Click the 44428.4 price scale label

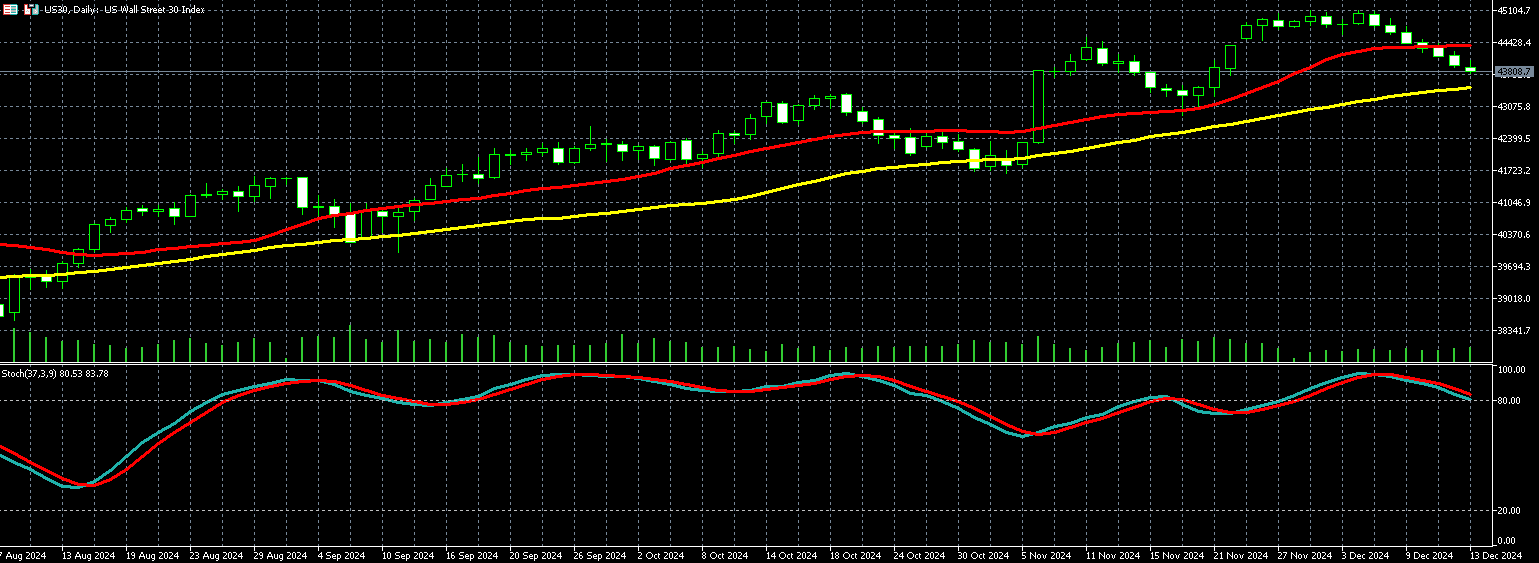[x=1516, y=43]
